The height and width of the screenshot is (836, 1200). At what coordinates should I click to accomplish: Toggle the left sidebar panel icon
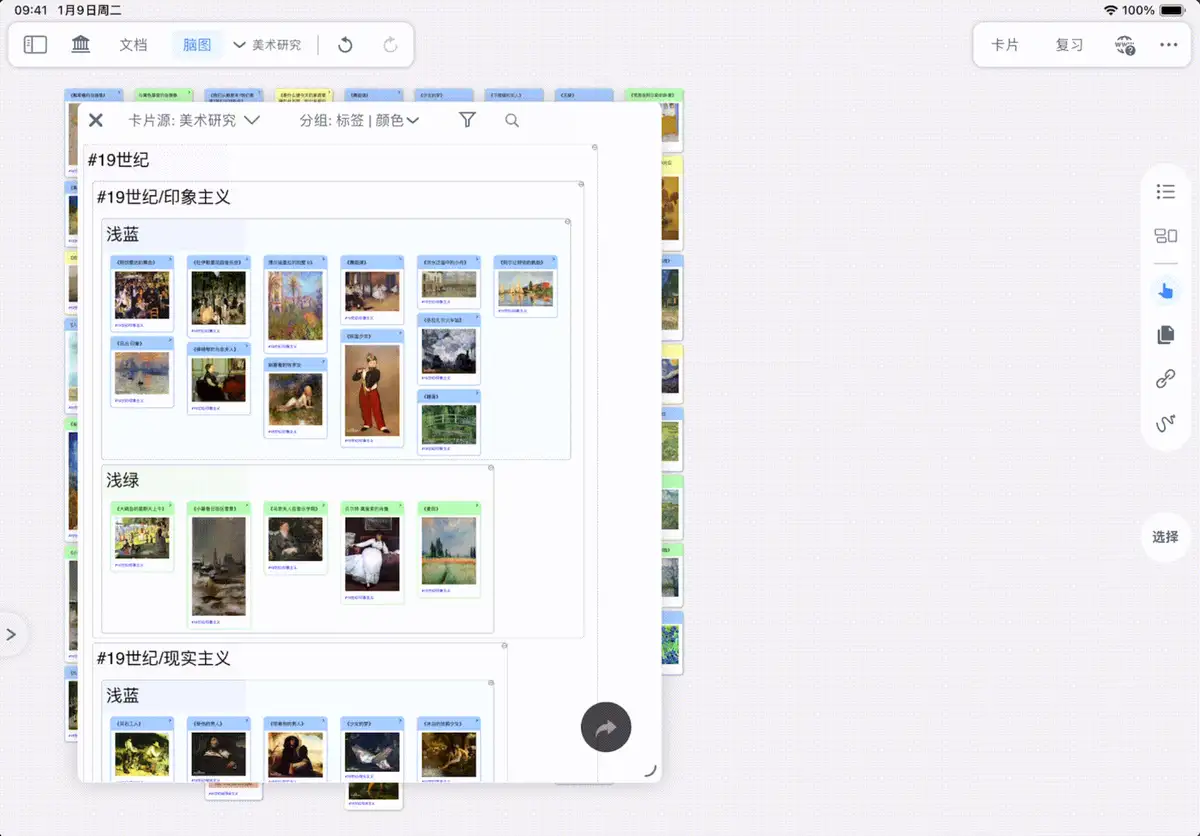(35, 45)
